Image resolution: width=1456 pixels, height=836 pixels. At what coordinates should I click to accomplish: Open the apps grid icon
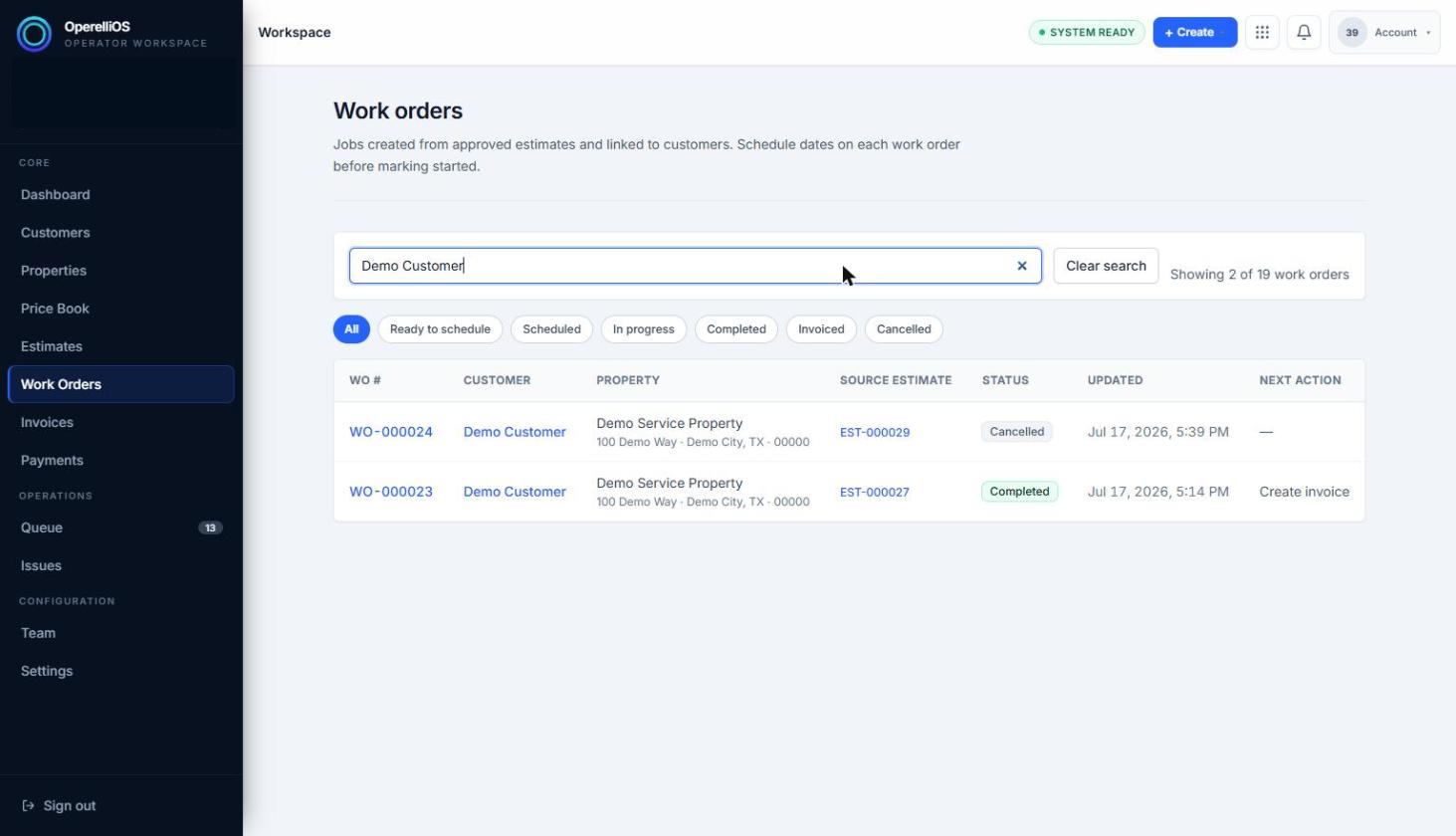(1262, 32)
